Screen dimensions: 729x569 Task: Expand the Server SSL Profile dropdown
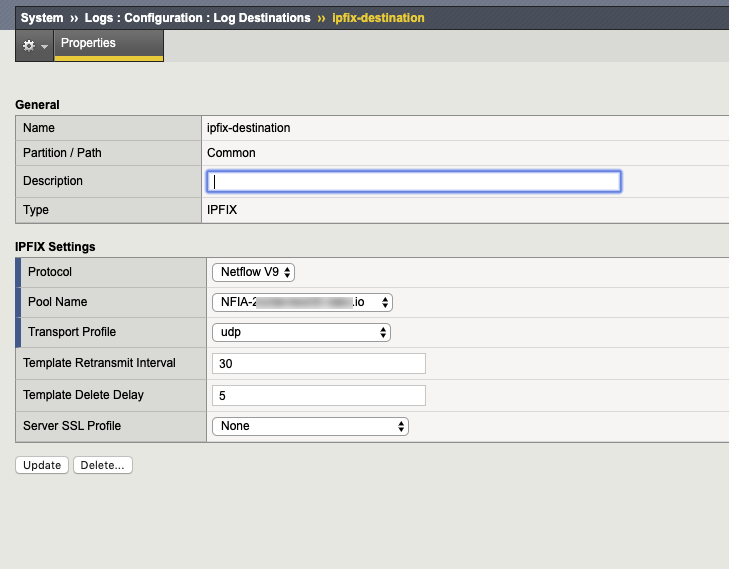310,426
